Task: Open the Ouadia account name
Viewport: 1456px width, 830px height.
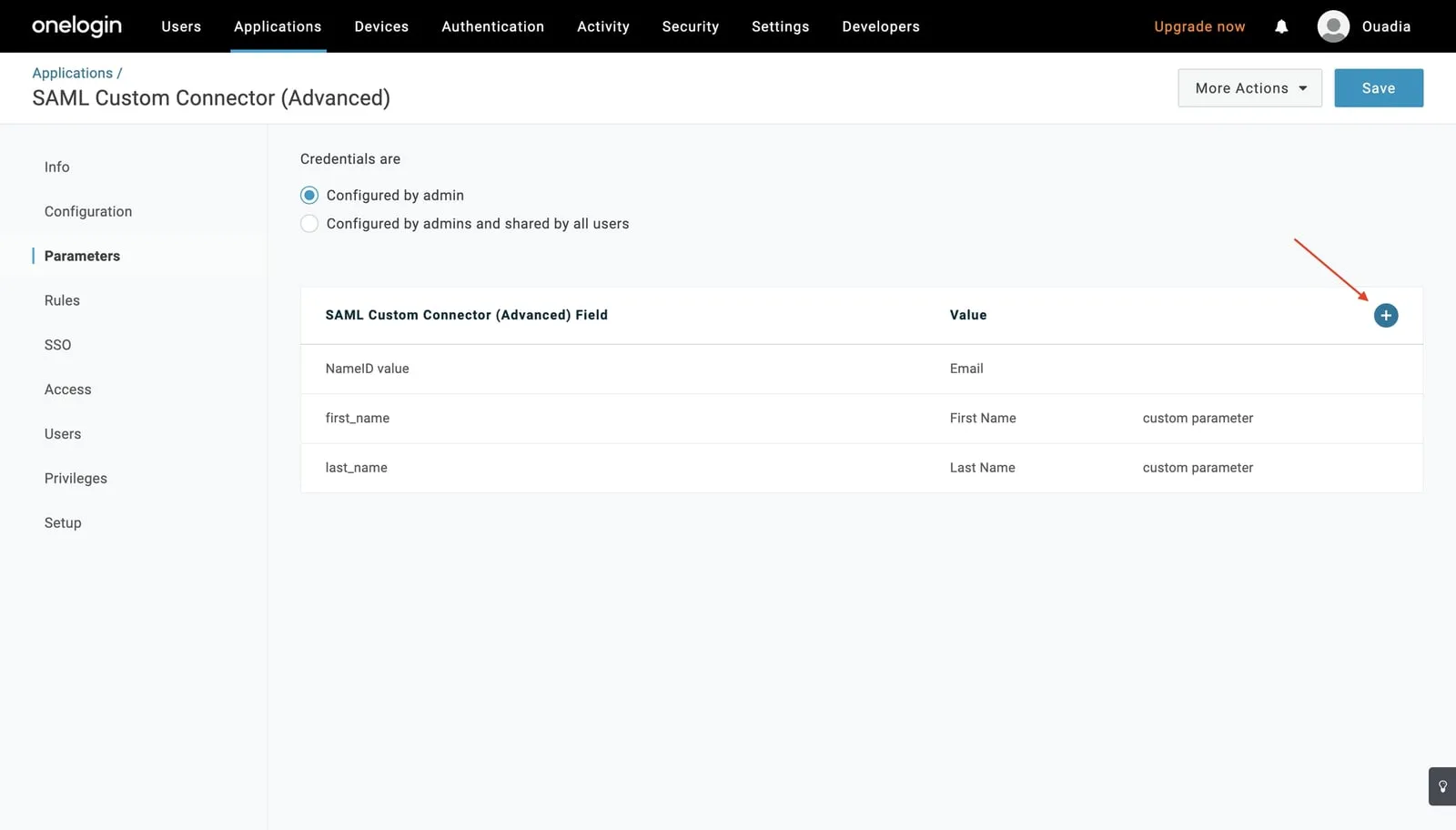Action: (x=1386, y=26)
